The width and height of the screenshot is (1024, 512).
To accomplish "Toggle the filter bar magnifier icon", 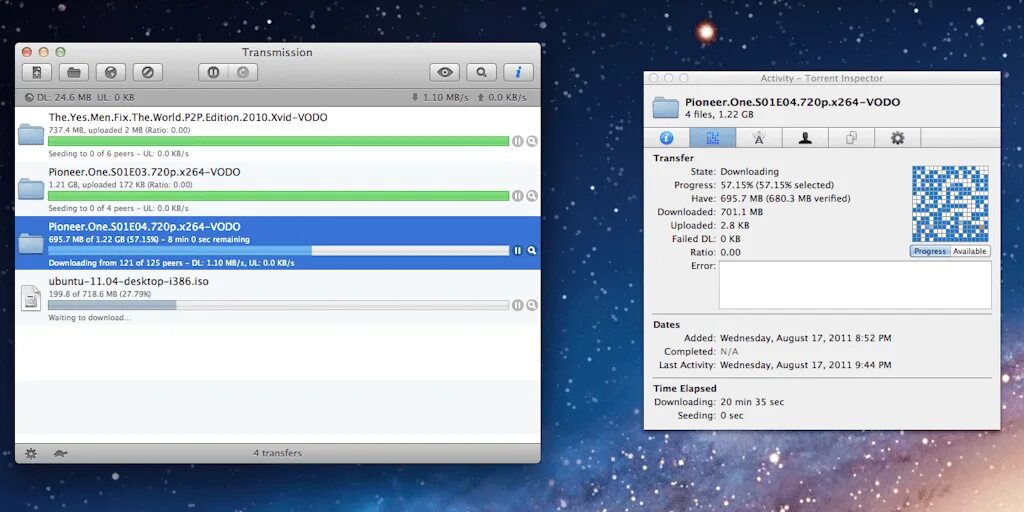I will tap(481, 72).
